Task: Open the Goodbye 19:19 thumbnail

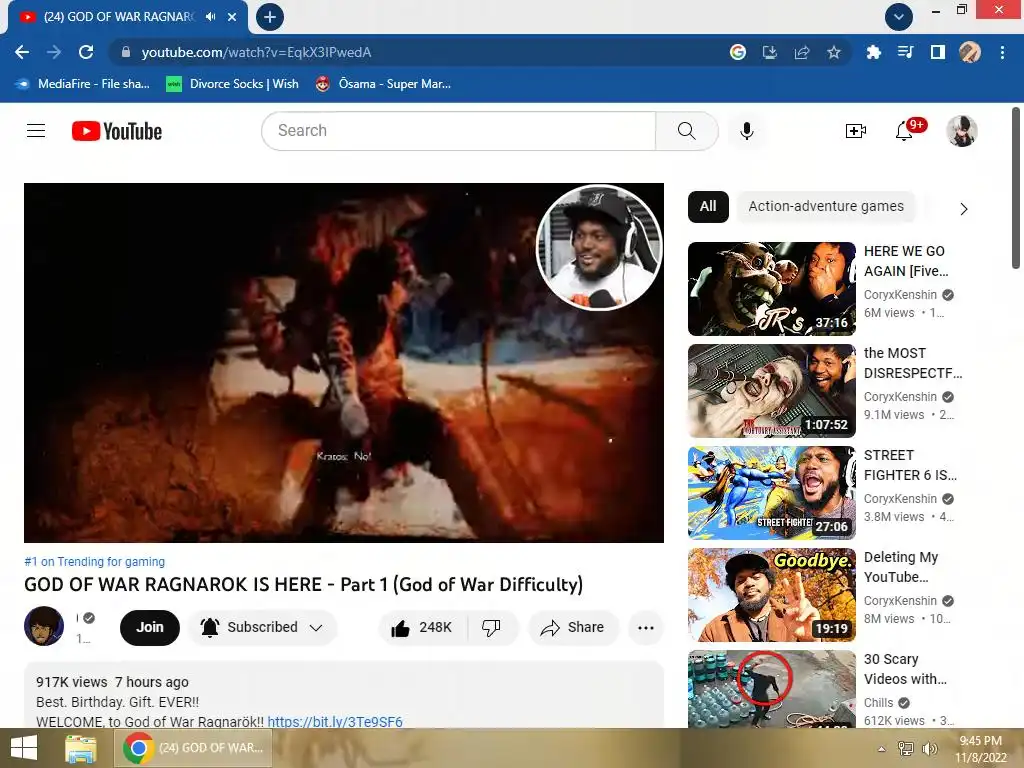Action: [771, 594]
